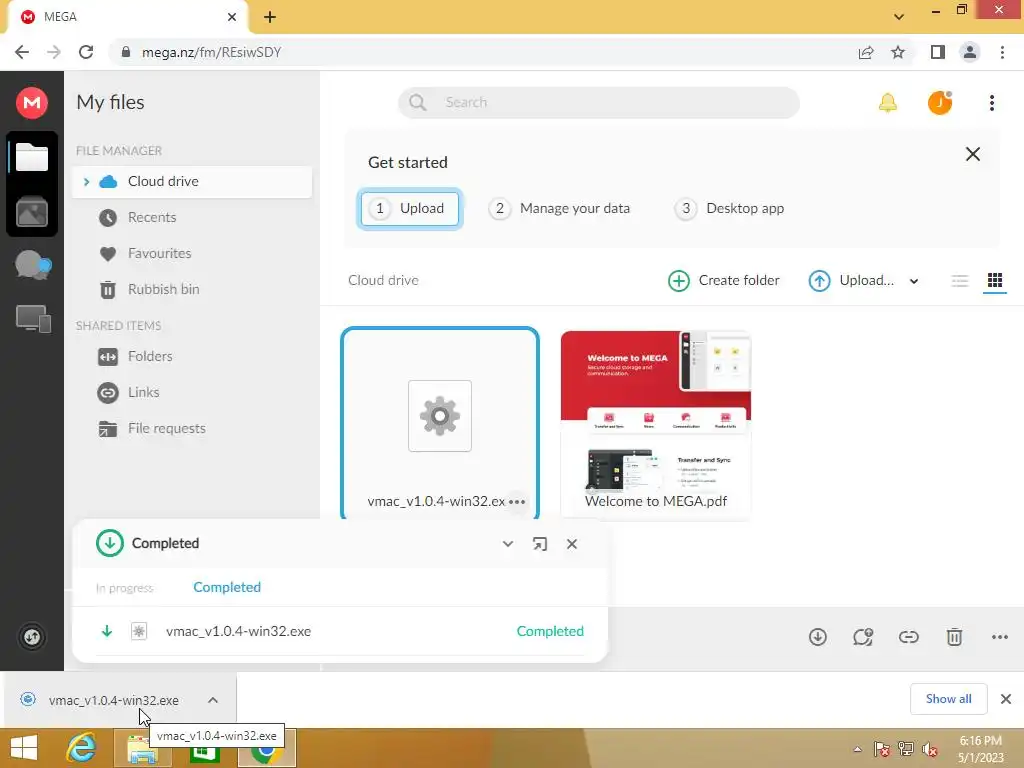
Task: Open the Windows Start button
Action: [x=24, y=748]
